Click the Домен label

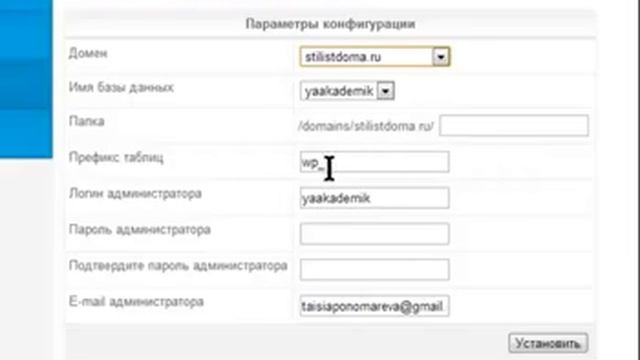(x=88, y=53)
